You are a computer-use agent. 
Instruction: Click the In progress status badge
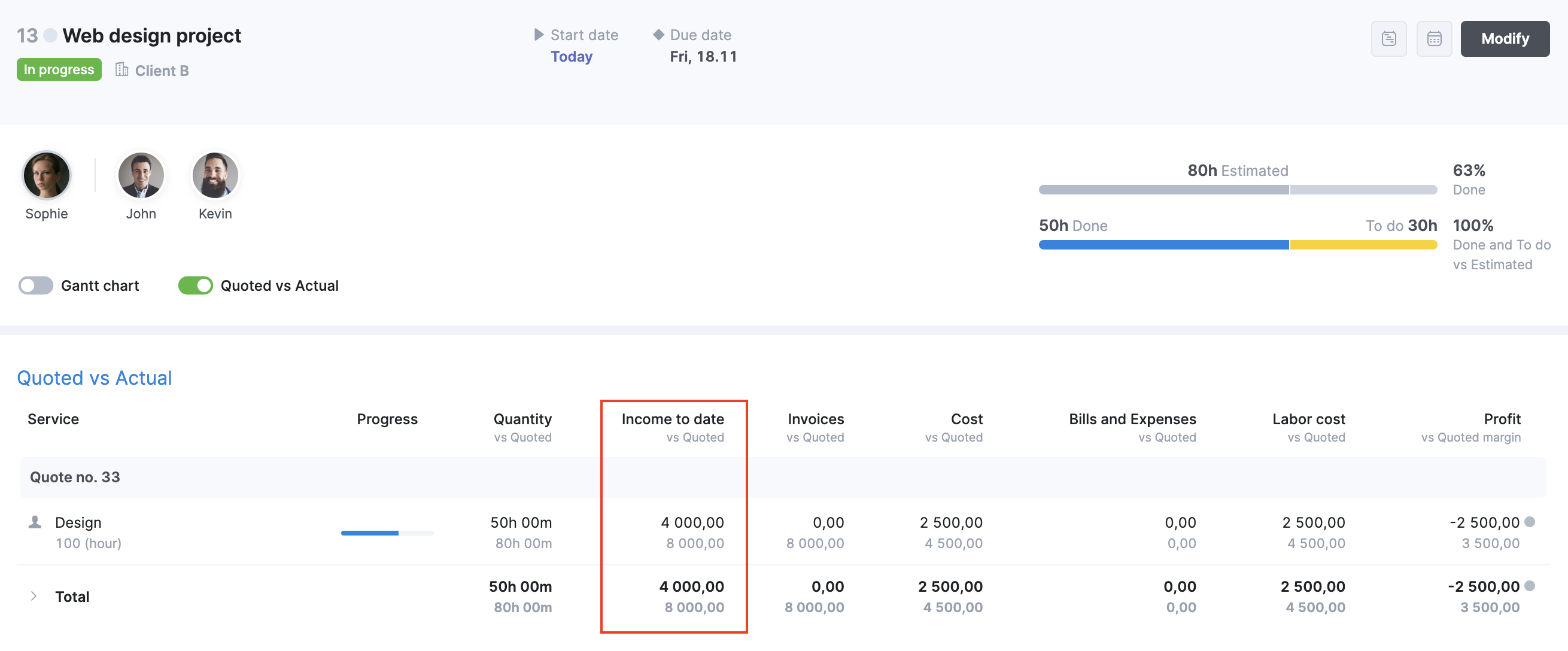[59, 69]
